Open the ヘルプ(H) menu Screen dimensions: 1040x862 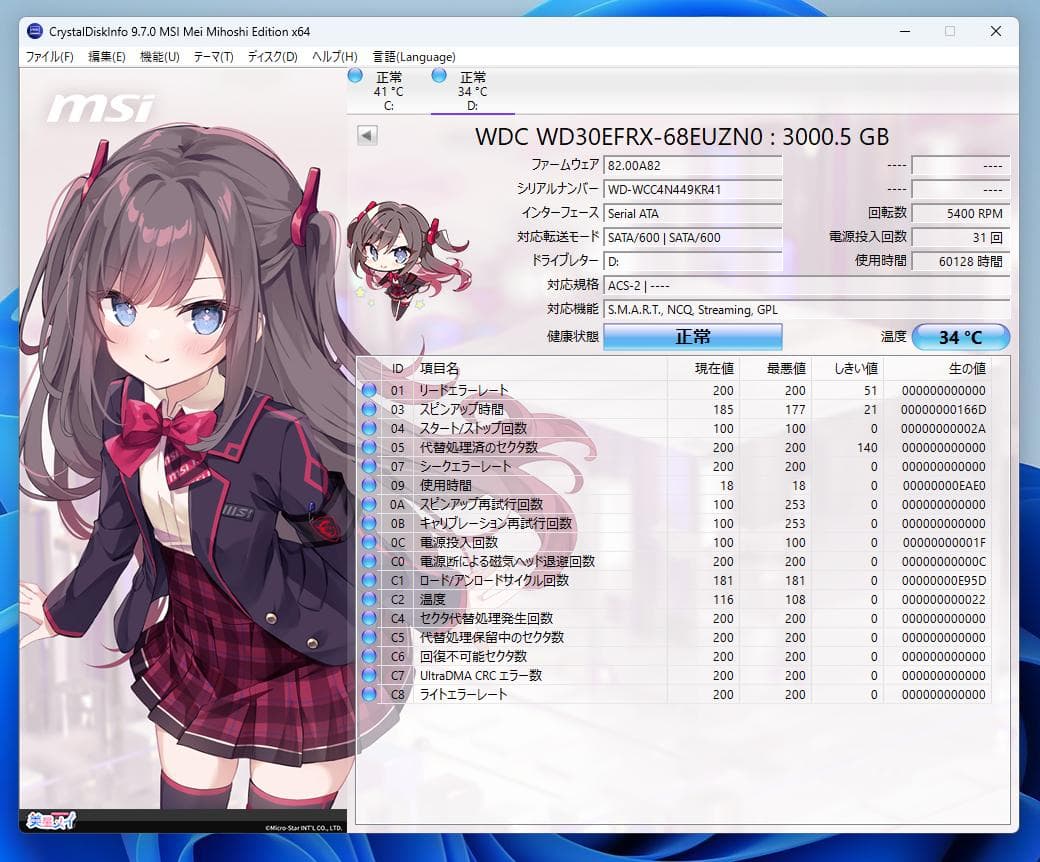[334, 57]
